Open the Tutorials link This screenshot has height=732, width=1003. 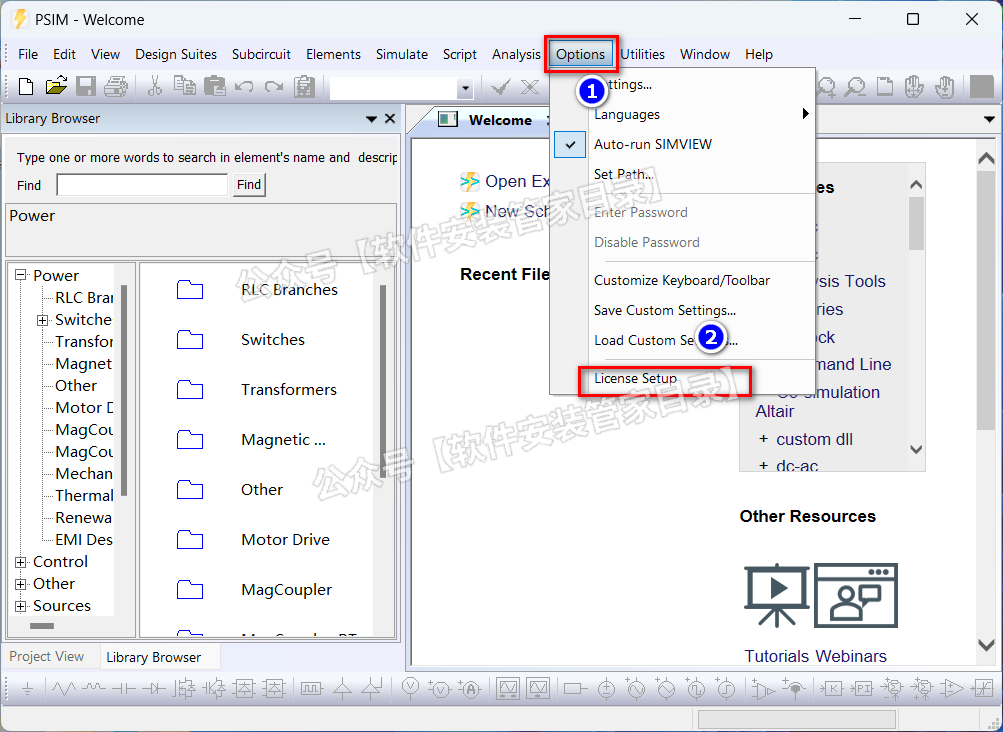coord(777,656)
